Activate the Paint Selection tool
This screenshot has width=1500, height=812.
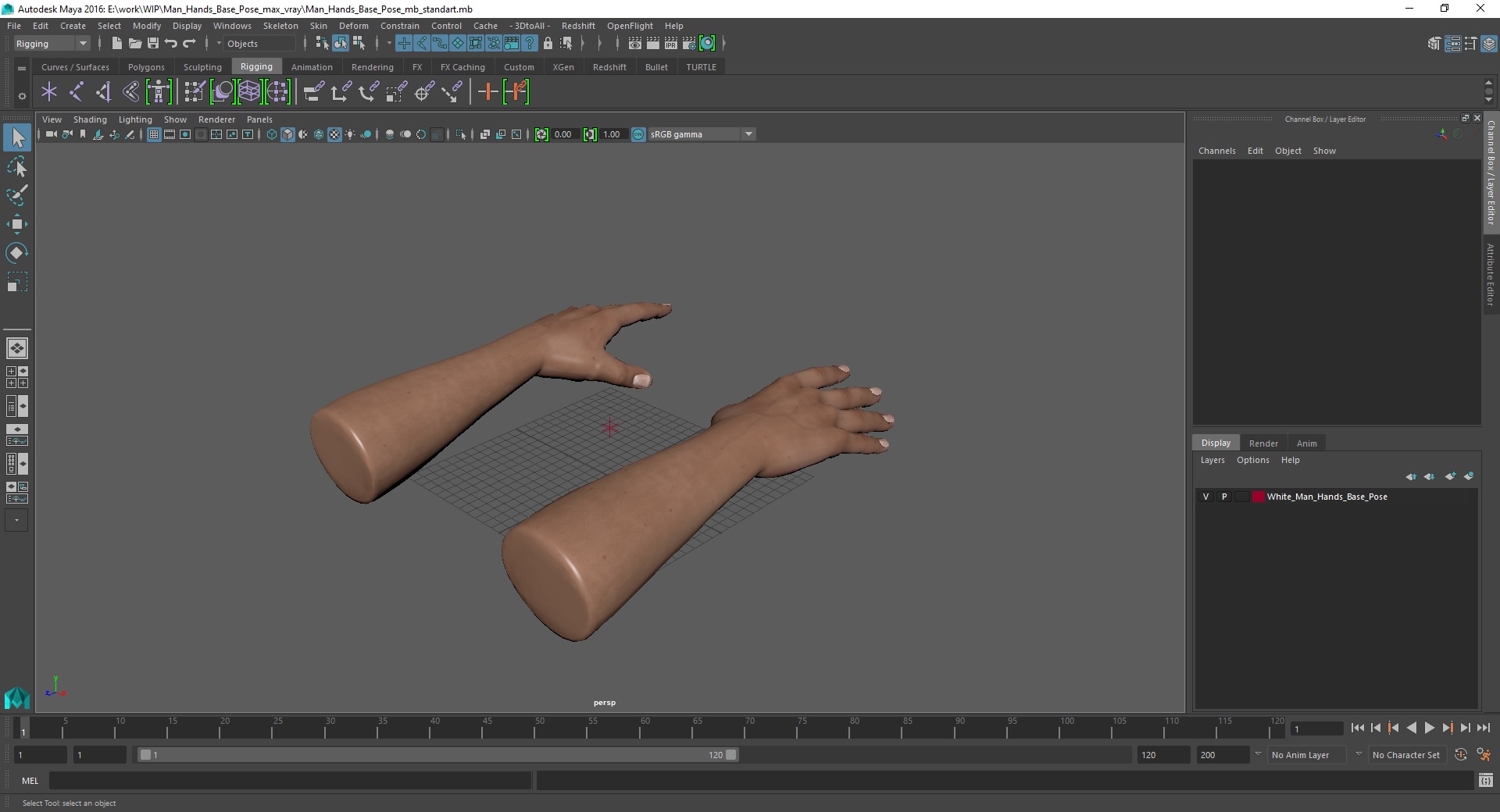(17, 195)
